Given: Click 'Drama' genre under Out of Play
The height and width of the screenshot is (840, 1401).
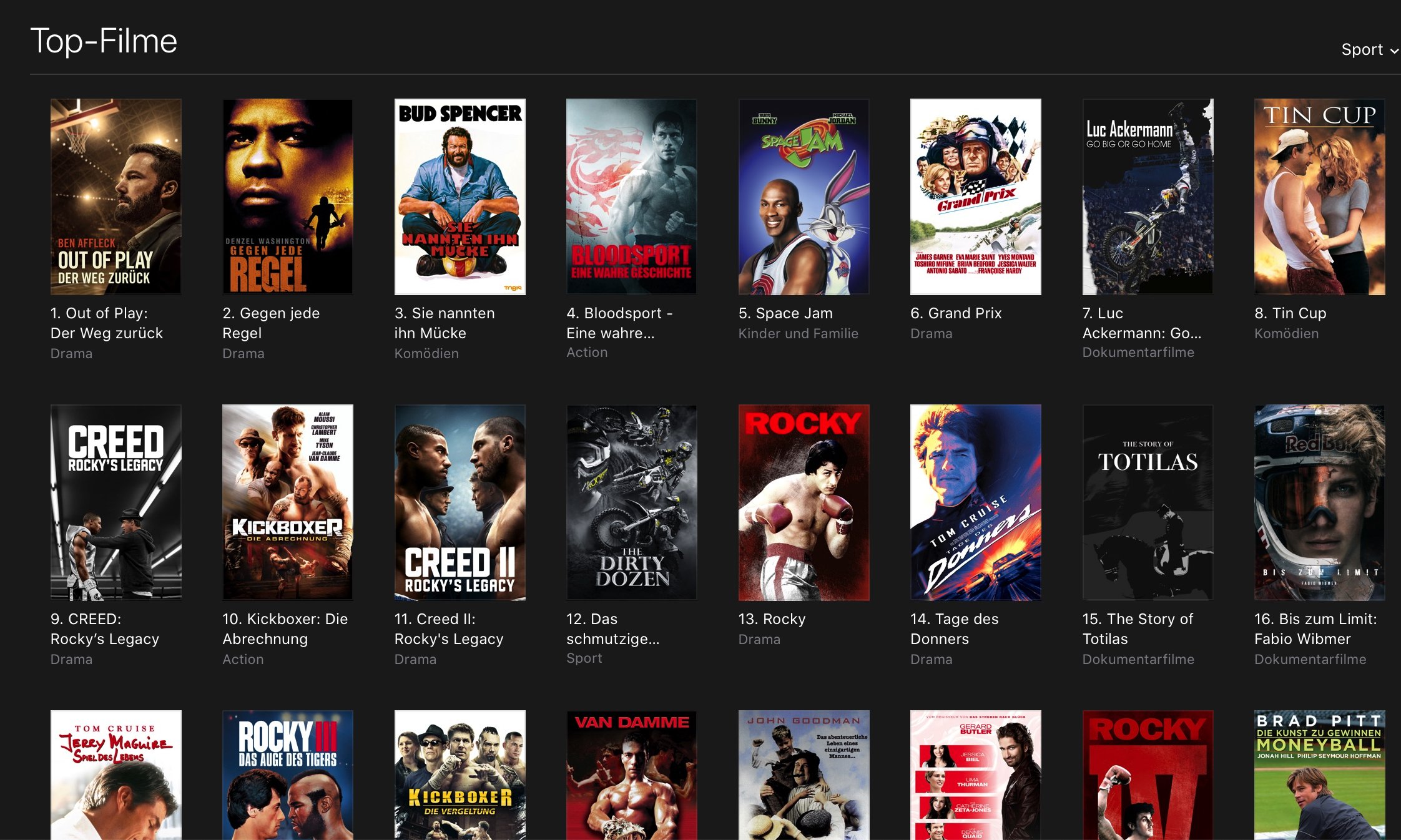Looking at the screenshot, I should (71, 354).
